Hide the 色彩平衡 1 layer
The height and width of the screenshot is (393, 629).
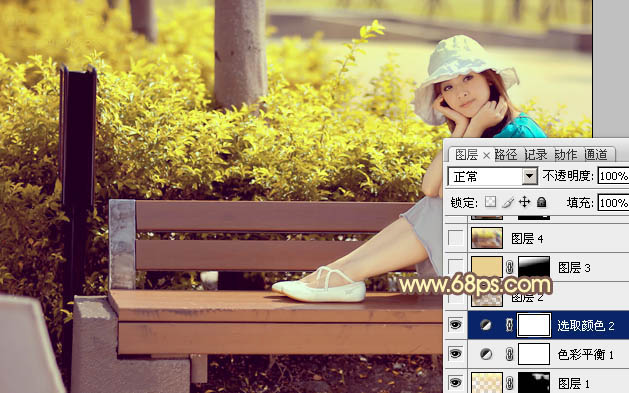click(x=455, y=354)
